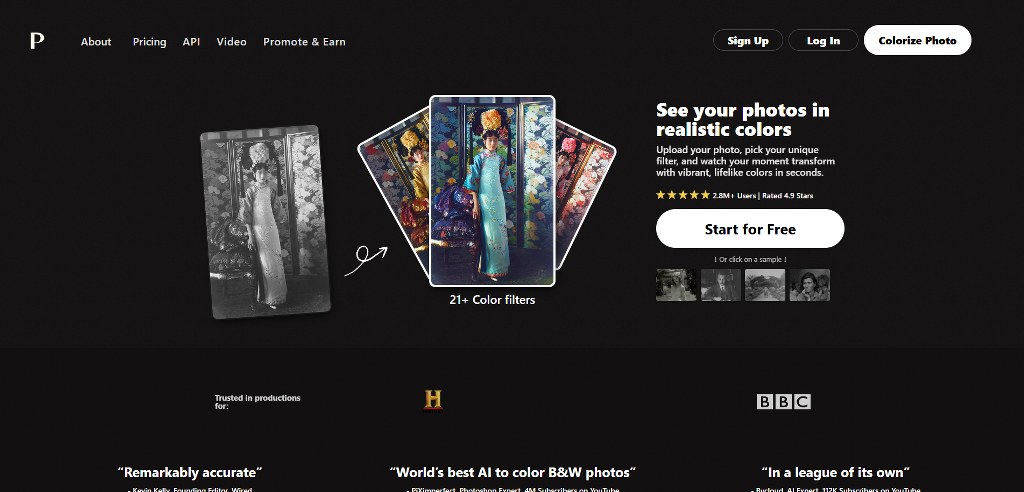
Task: Open the API menu link
Action: [x=191, y=42]
